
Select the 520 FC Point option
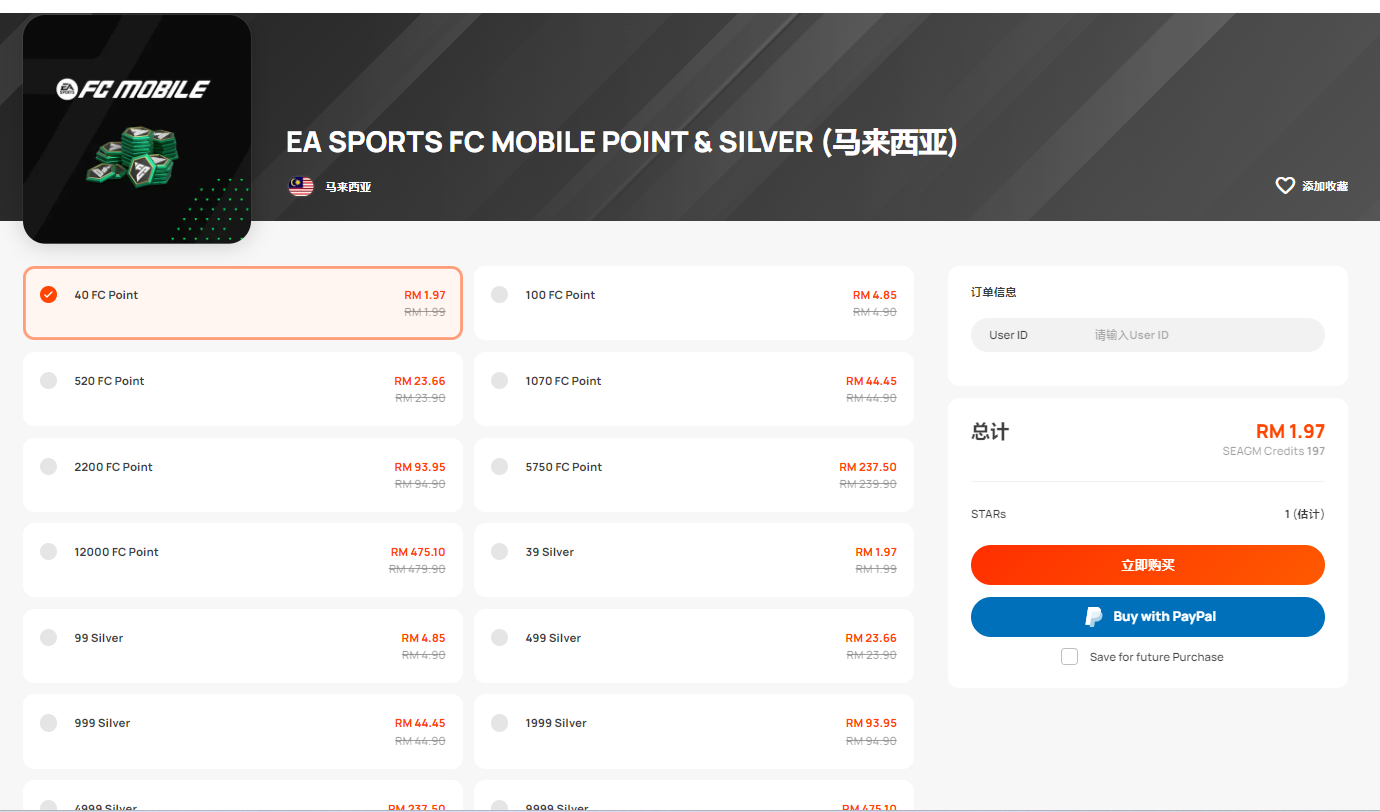[243, 389]
